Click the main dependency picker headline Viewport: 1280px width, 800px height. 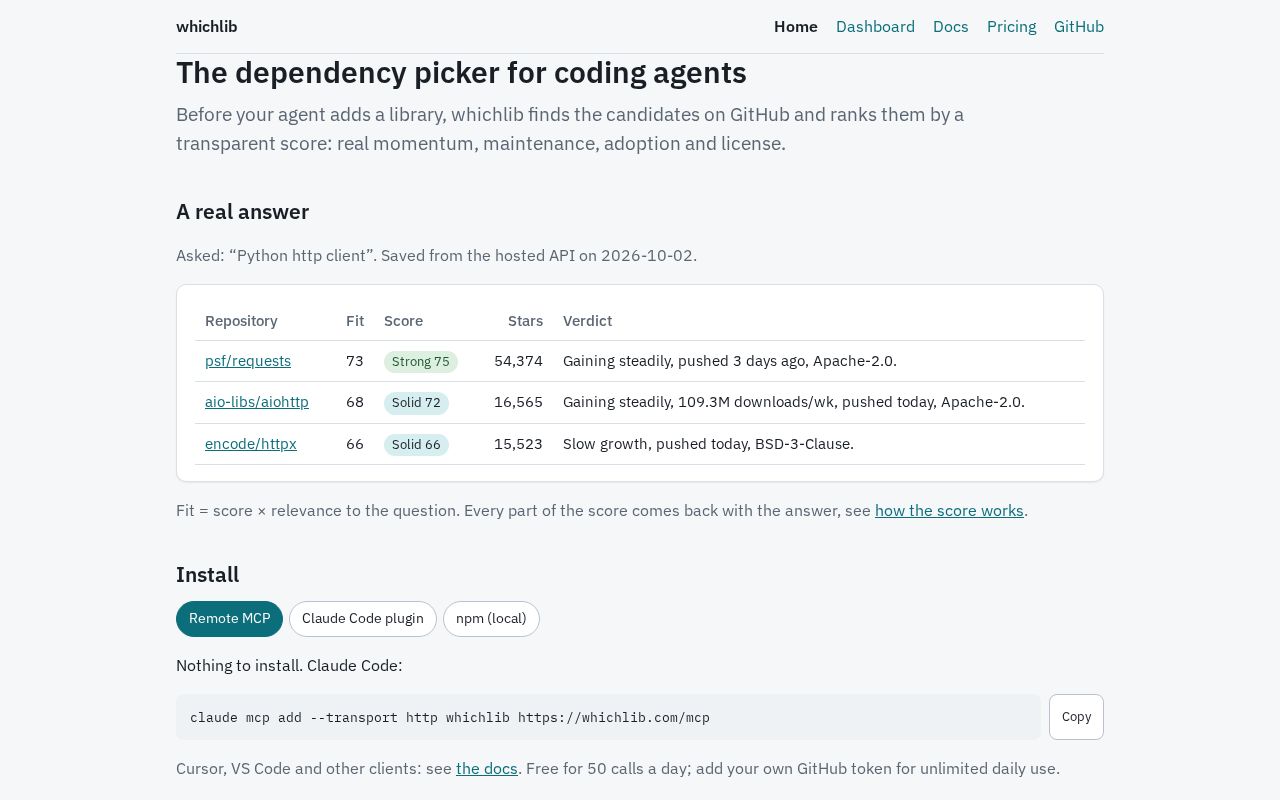[461, 73]
